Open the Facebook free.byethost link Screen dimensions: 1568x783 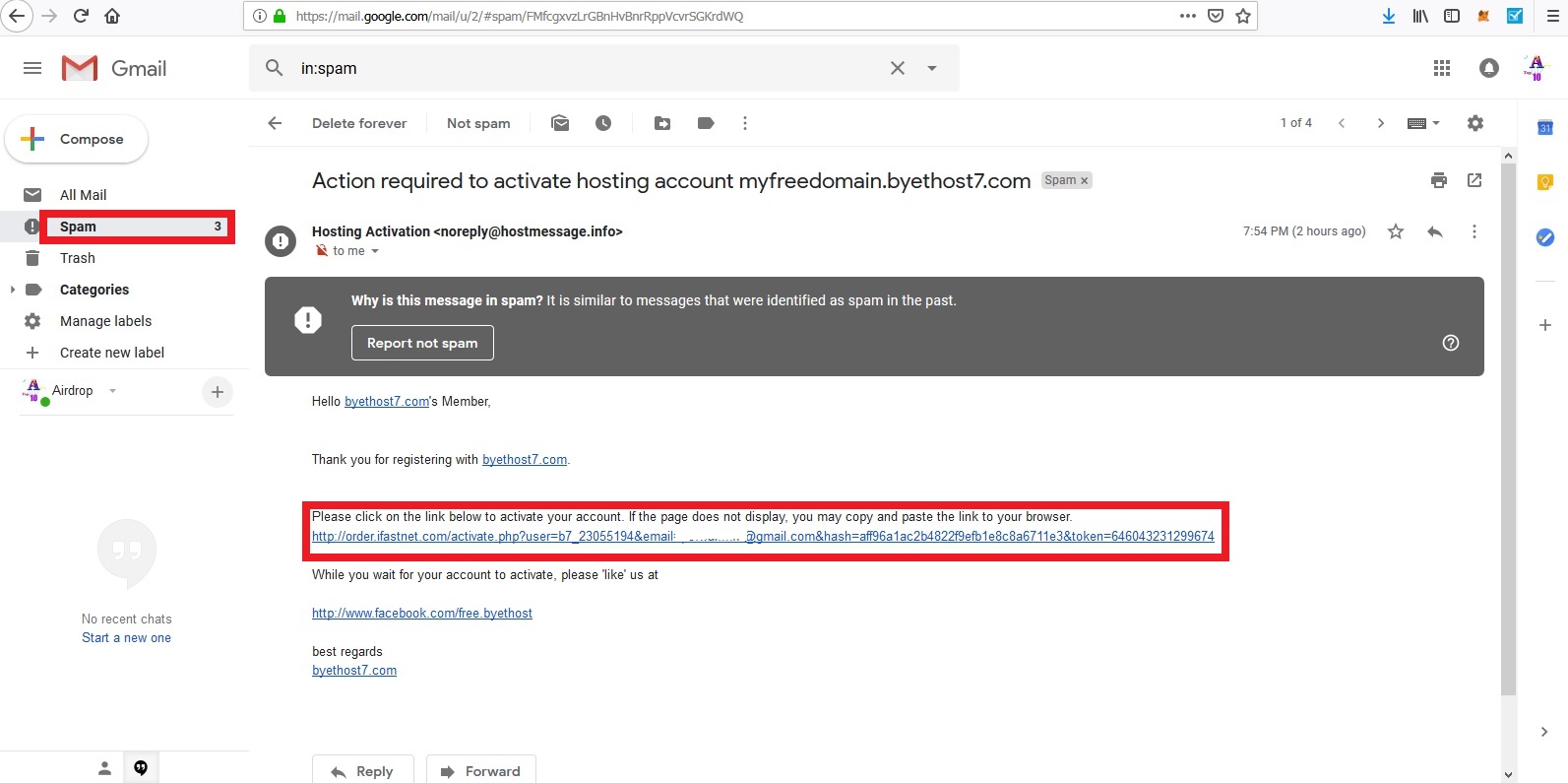point(421,614)
